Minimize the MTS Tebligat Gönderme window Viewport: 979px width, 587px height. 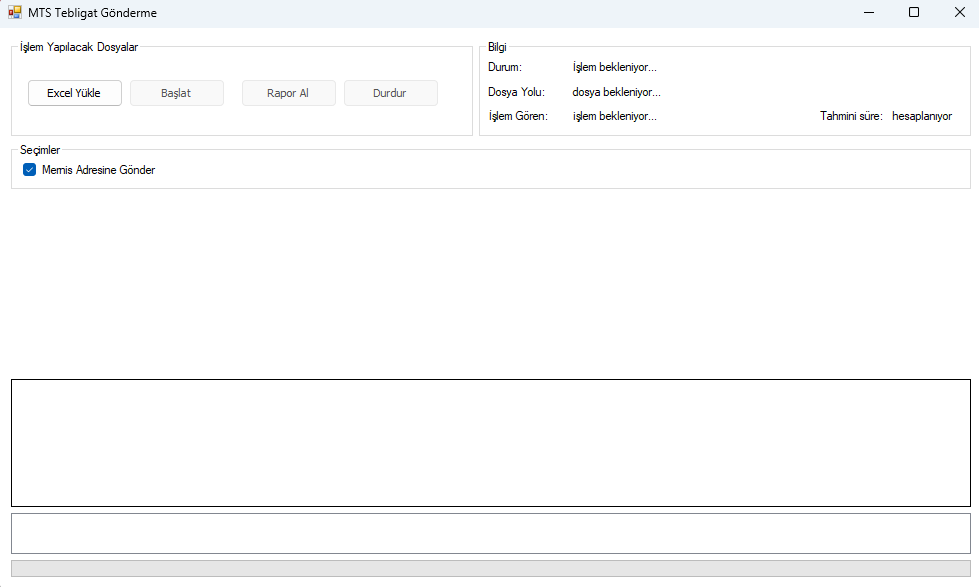[868, 12]
